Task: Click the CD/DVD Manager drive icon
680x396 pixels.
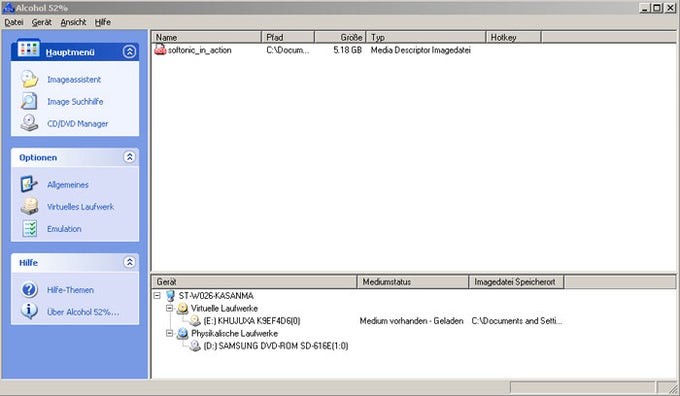Action: [x=29, y=123]
